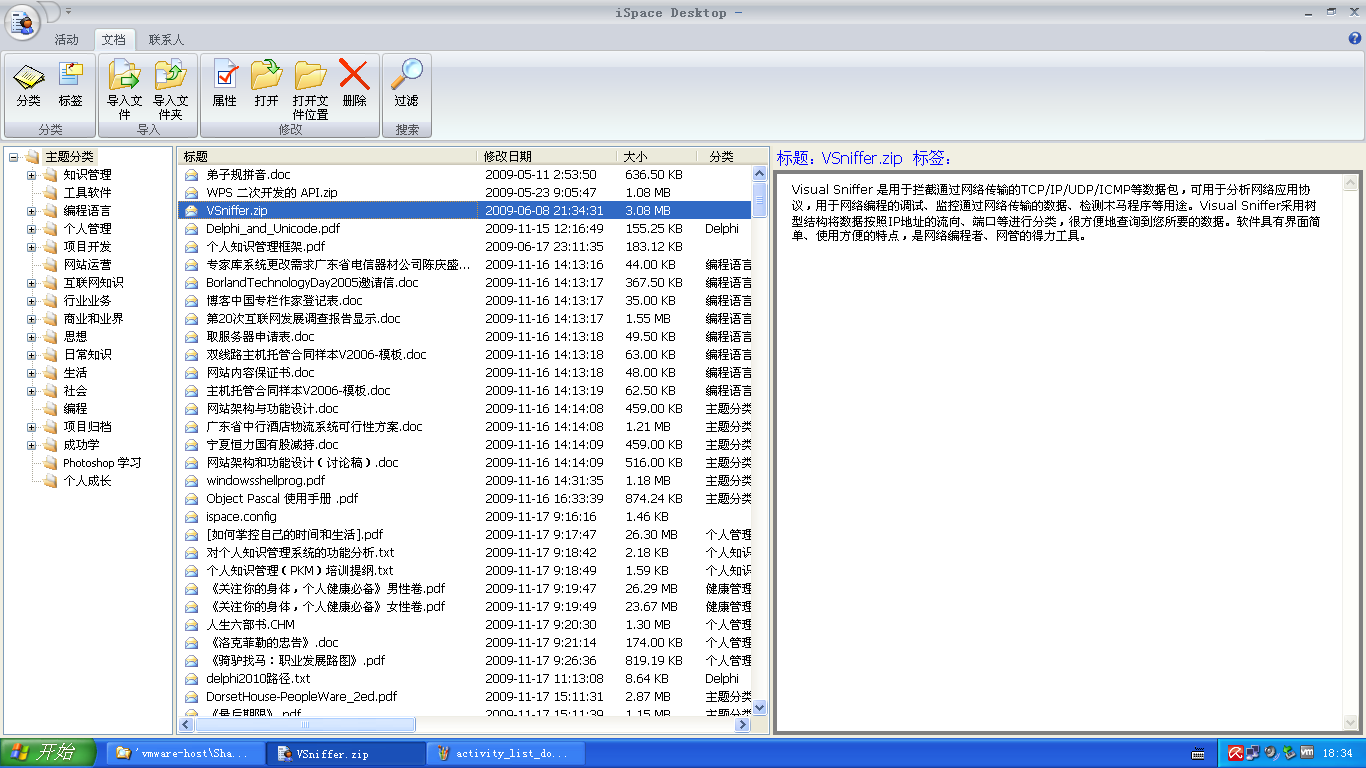This screenshot has width=1366, height=768.
Task: Collapse the 主题分类 root node
Action: 14,157
